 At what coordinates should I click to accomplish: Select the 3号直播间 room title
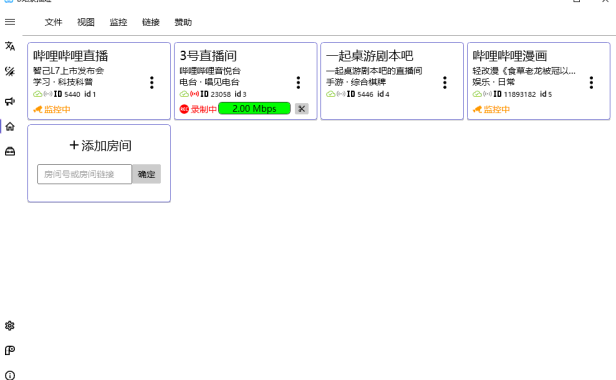[x=208, y=56]
